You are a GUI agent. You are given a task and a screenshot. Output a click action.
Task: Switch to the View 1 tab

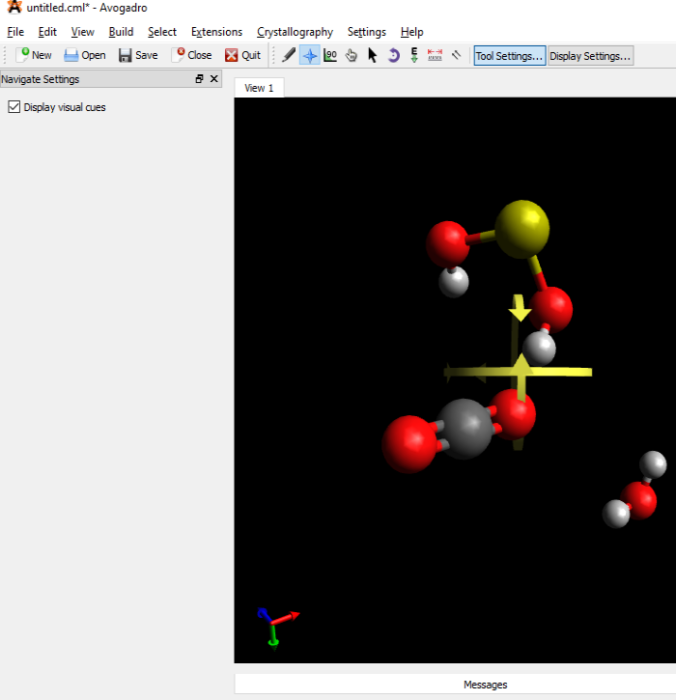click(x=259, y=88)
